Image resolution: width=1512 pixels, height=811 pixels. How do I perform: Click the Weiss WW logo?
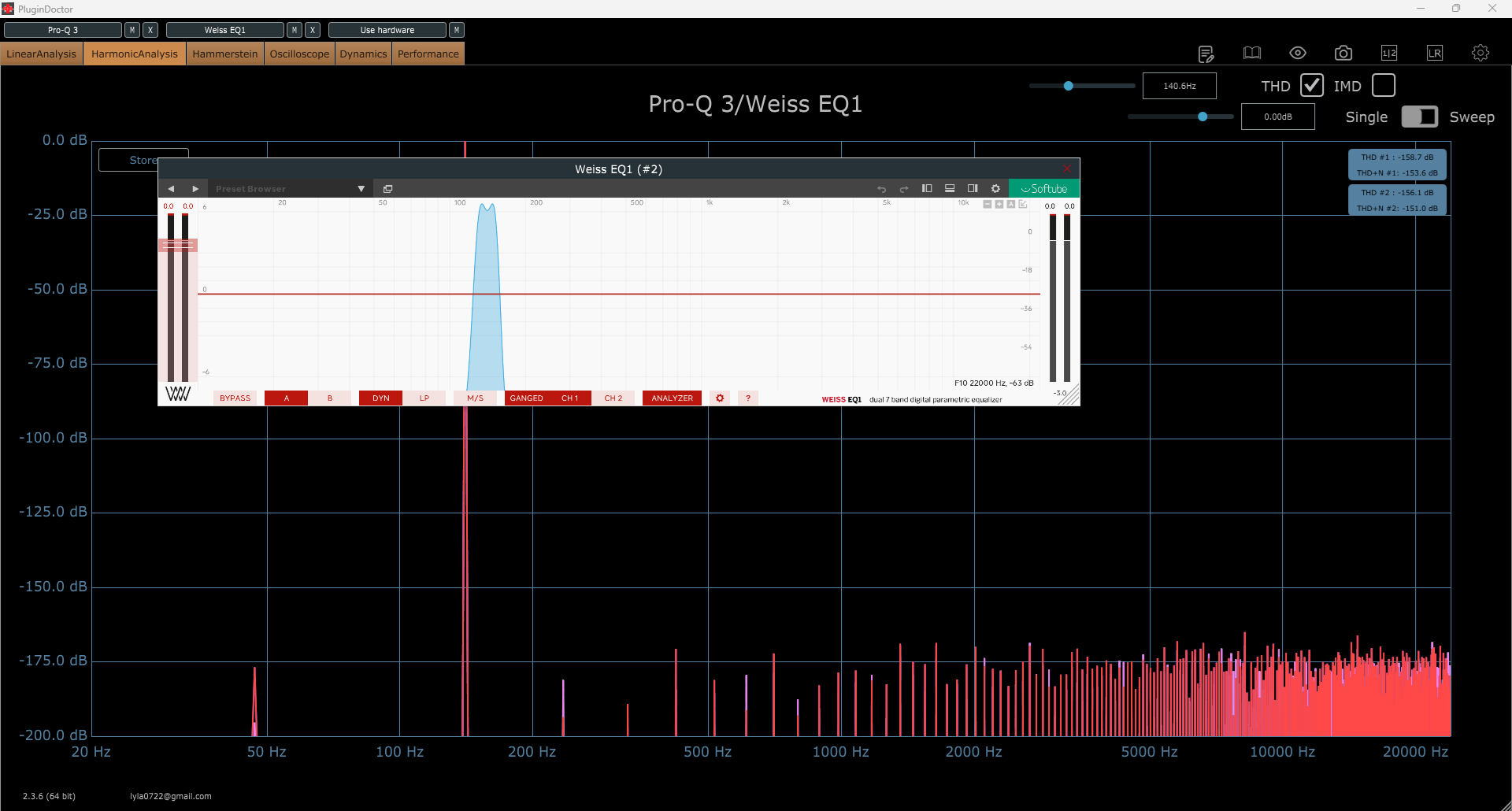[178, 394]
